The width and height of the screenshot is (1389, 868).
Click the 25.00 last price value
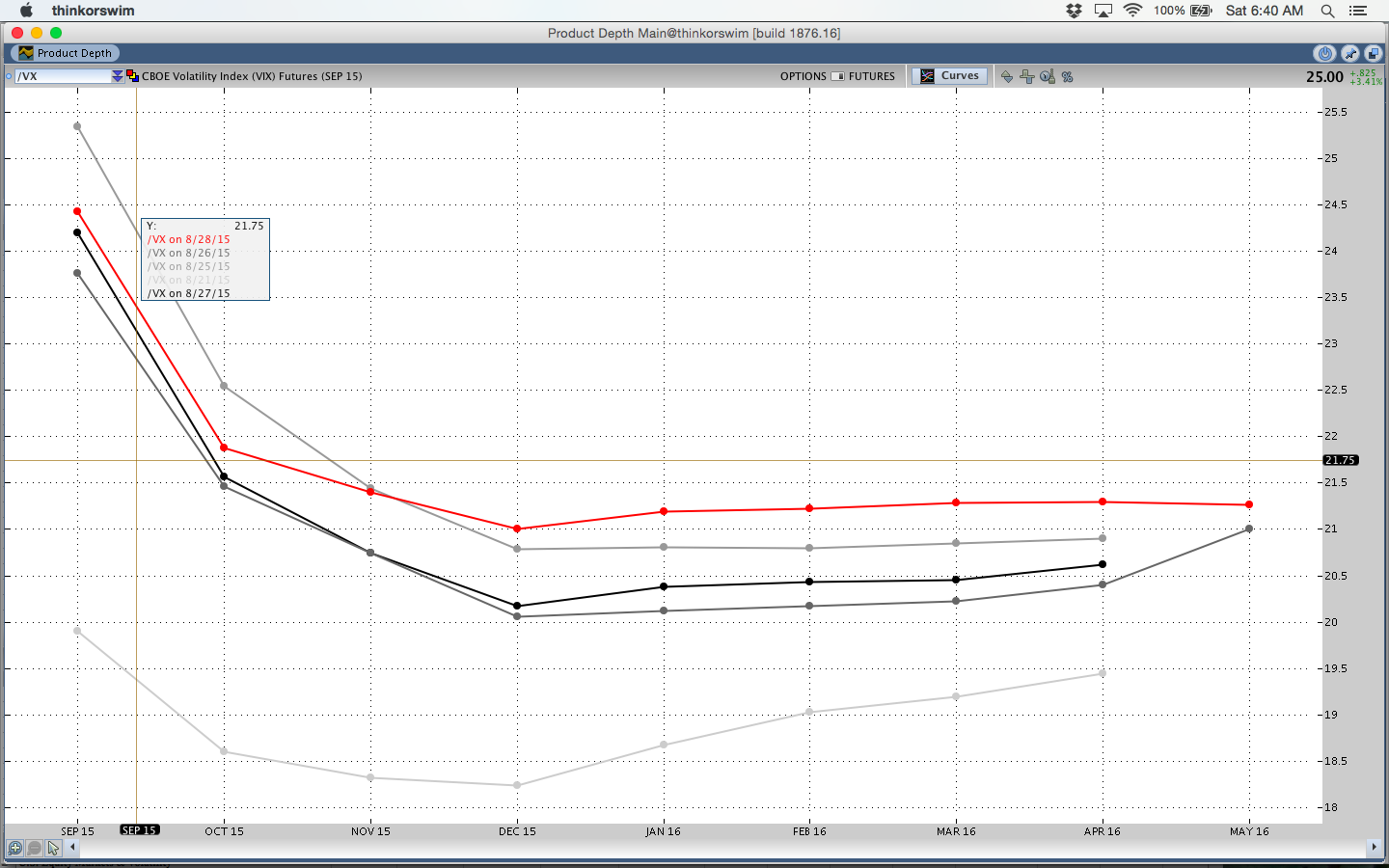pyautogui.click(x=1324, y=76)
